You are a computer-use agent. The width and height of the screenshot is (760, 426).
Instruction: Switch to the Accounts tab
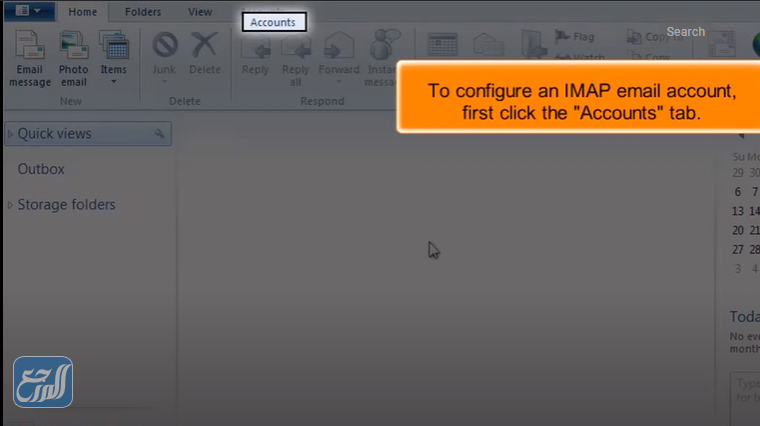click(x=273, y=22)
